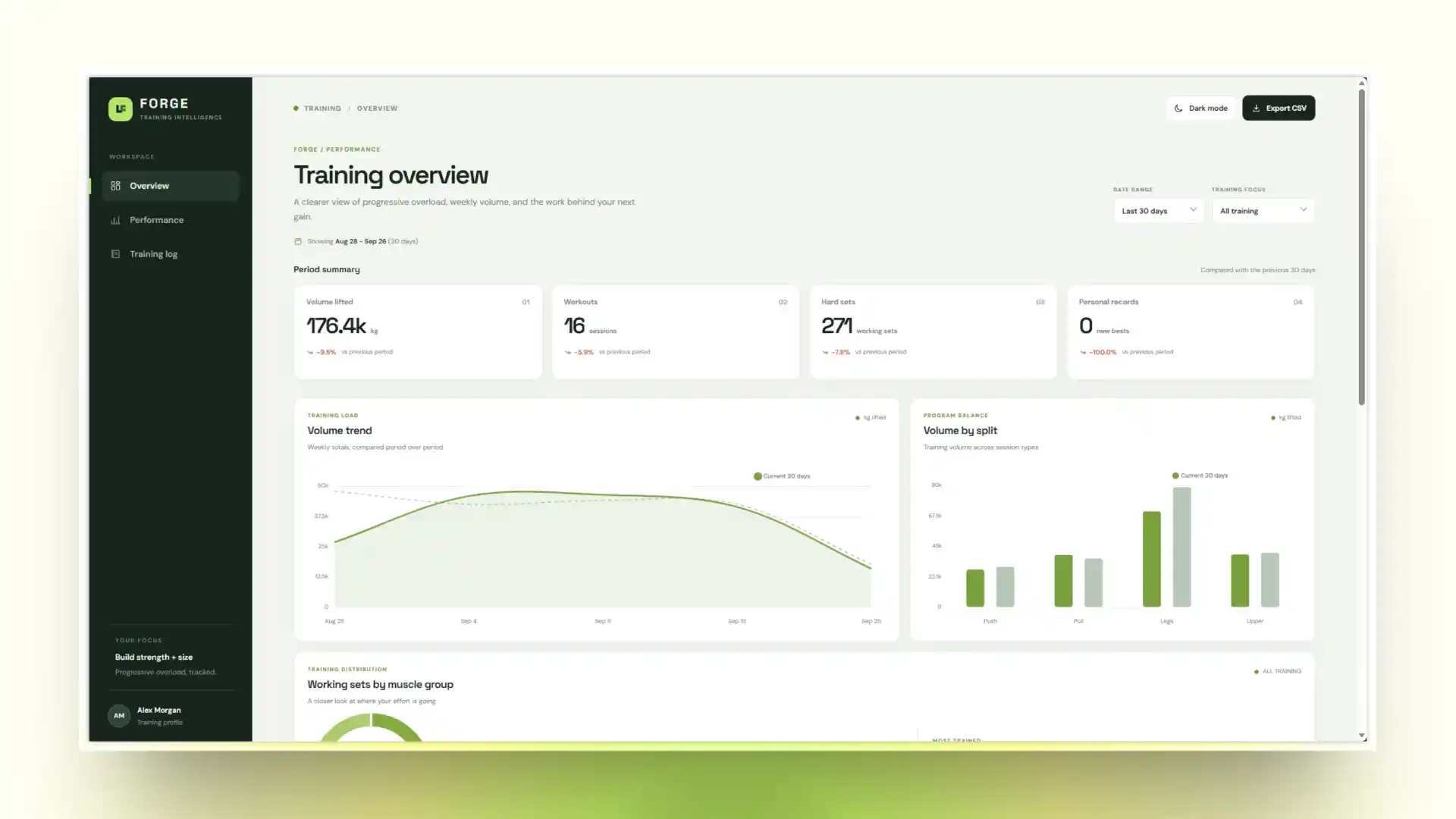1456x819 pixels.
Task: Open the Last 30 days date range dropdown
Action: point(1158,211)
